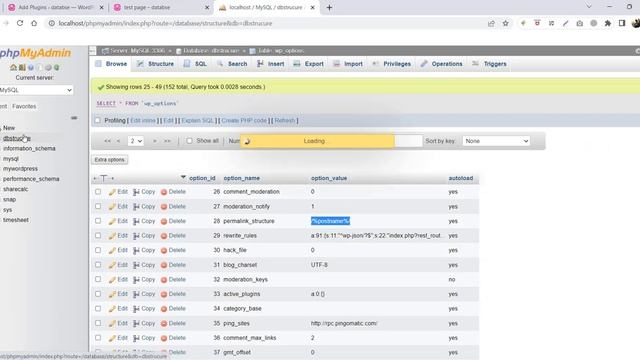Copy the hack_file row
640x360 pixels.
point(144,250)
